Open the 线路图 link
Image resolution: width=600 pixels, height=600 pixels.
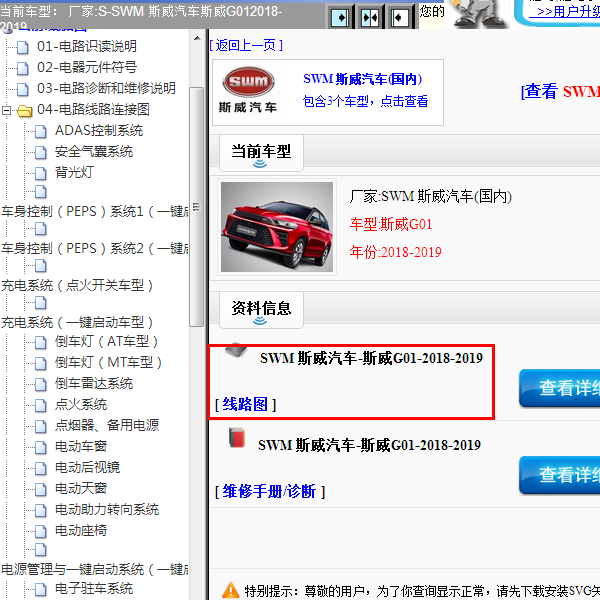point(245,404)
